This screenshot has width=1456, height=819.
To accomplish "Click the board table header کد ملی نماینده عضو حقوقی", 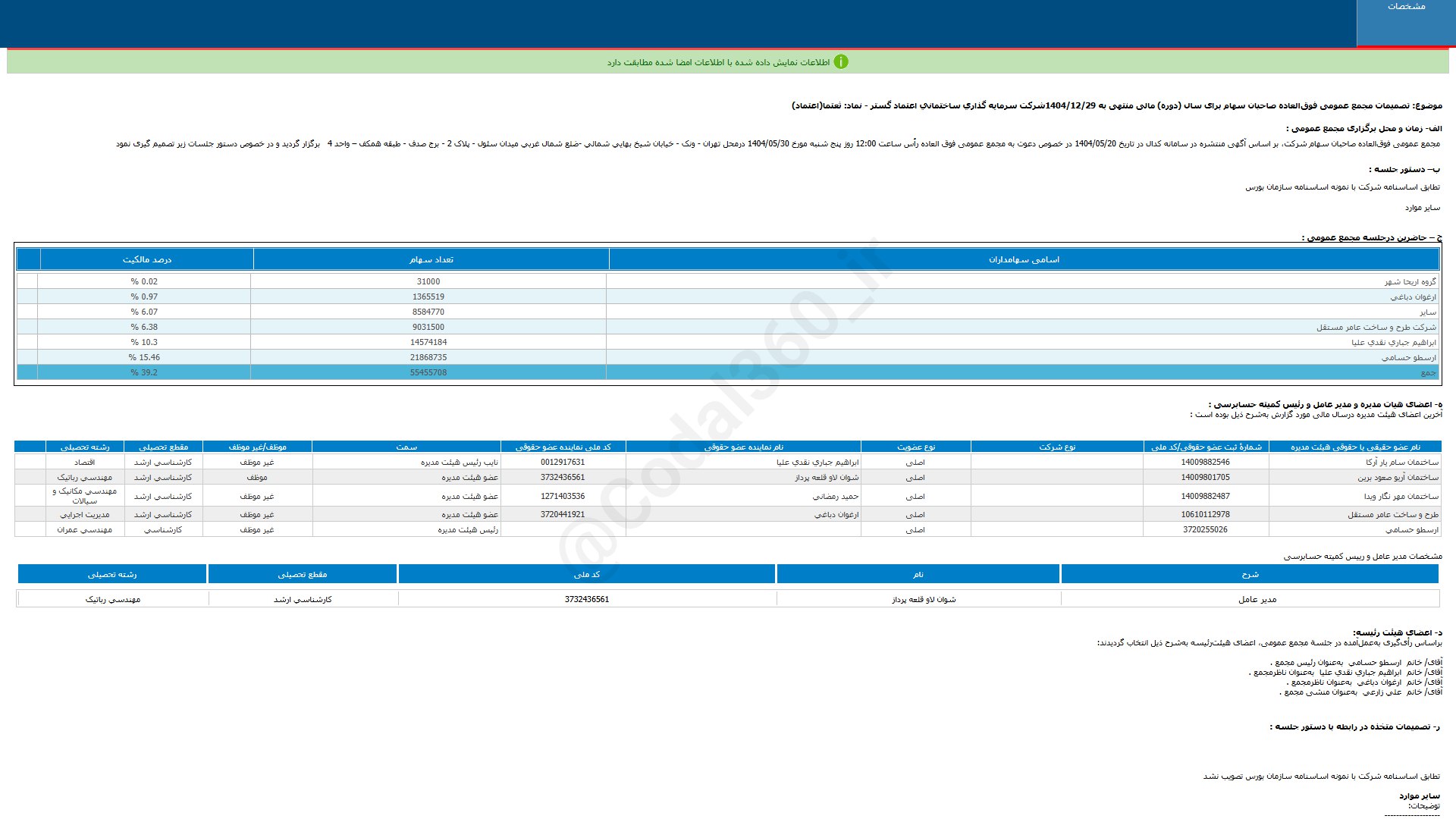I will pyautogui.click(x=563, y=447).
